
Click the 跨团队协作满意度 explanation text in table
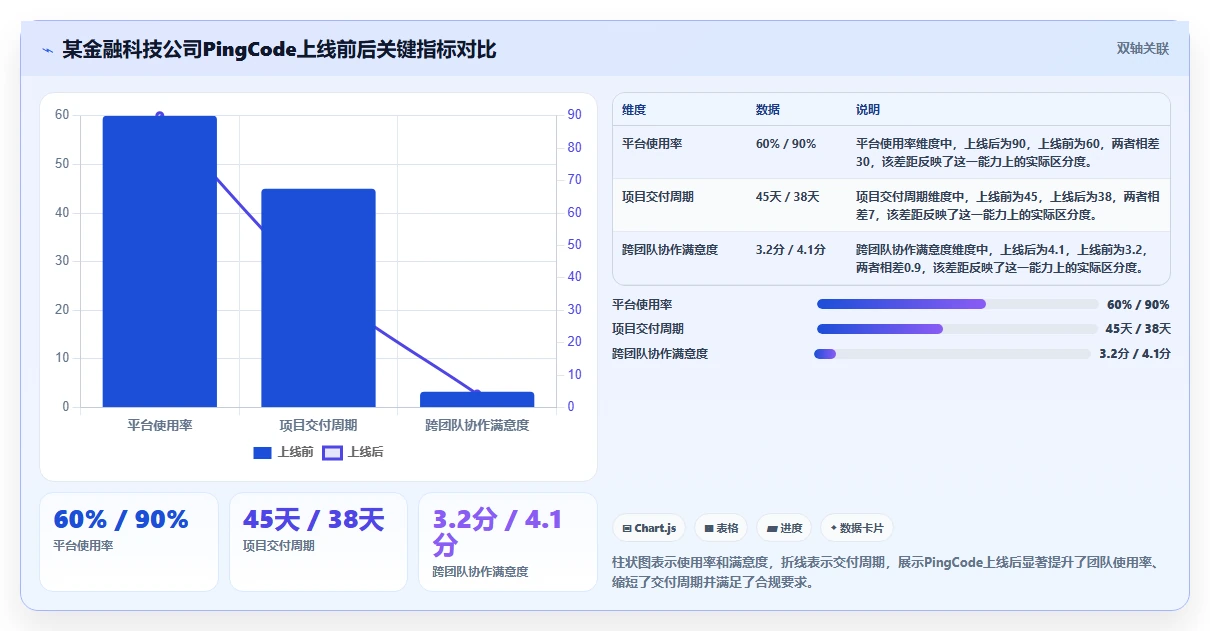pos(1003,258)
